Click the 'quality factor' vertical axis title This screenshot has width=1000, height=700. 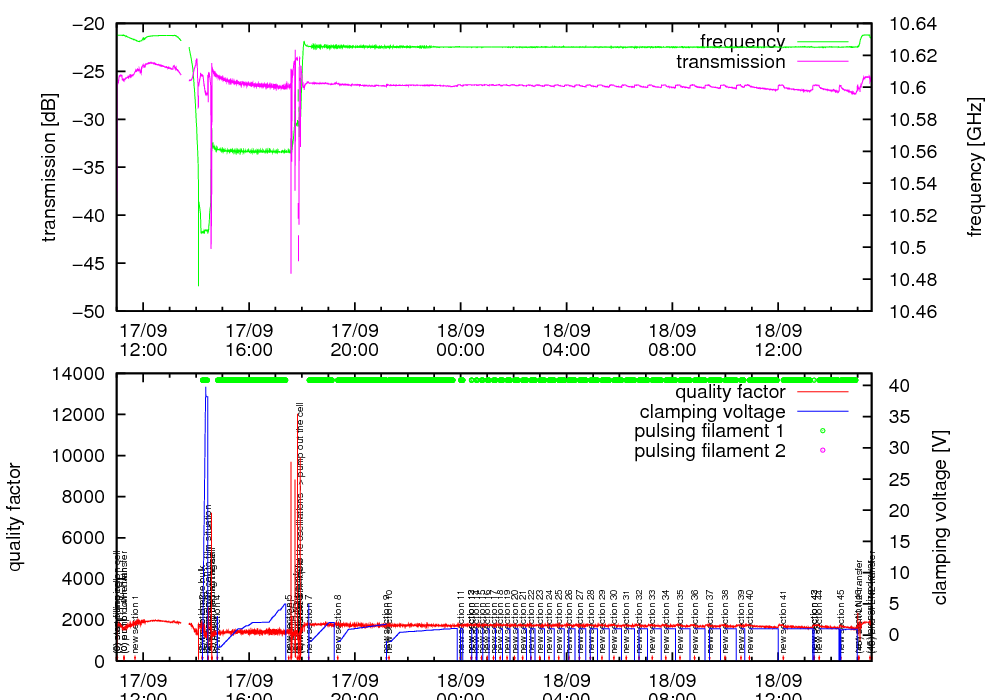tap(15, 517)
